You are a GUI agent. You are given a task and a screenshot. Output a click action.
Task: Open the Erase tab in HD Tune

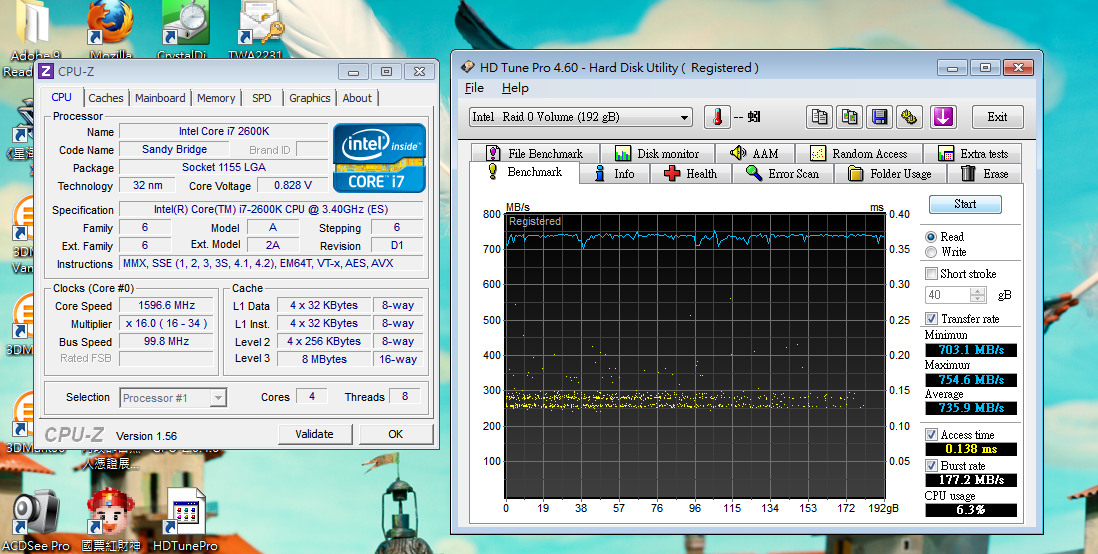(985, 174)
